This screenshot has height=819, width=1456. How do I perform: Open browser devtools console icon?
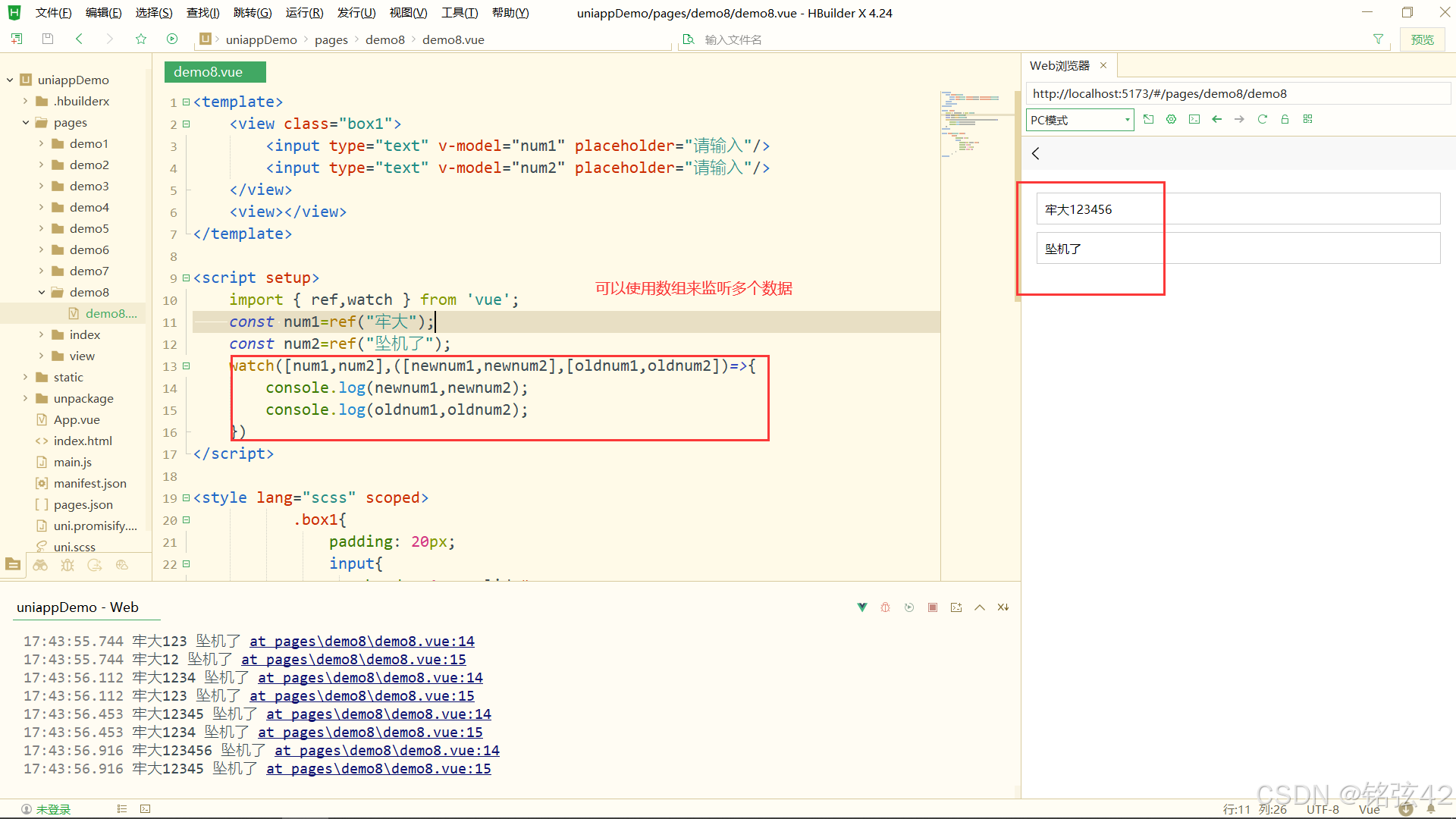tap(1194, 119)
